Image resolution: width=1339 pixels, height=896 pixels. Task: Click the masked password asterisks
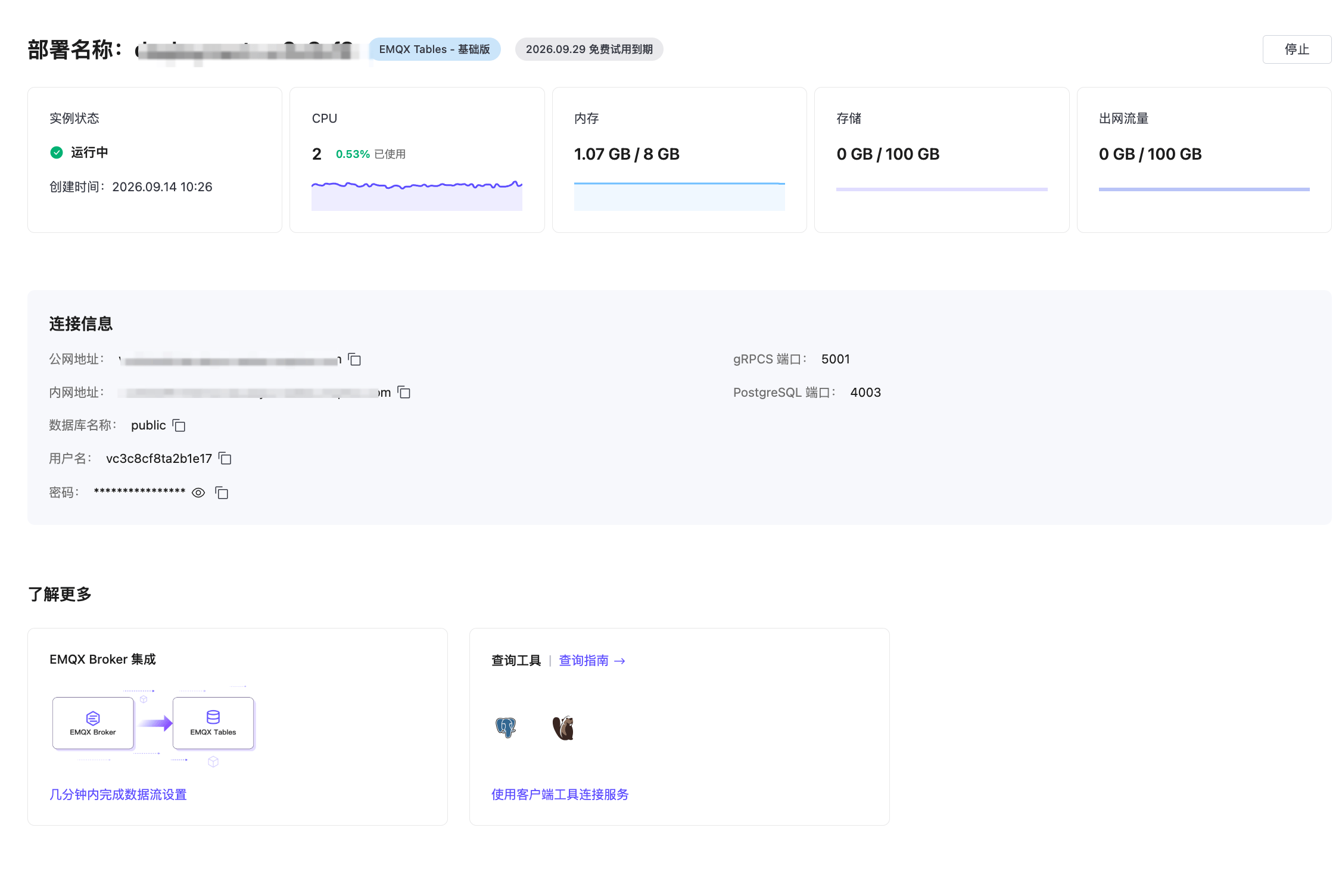tap(140, 491)
